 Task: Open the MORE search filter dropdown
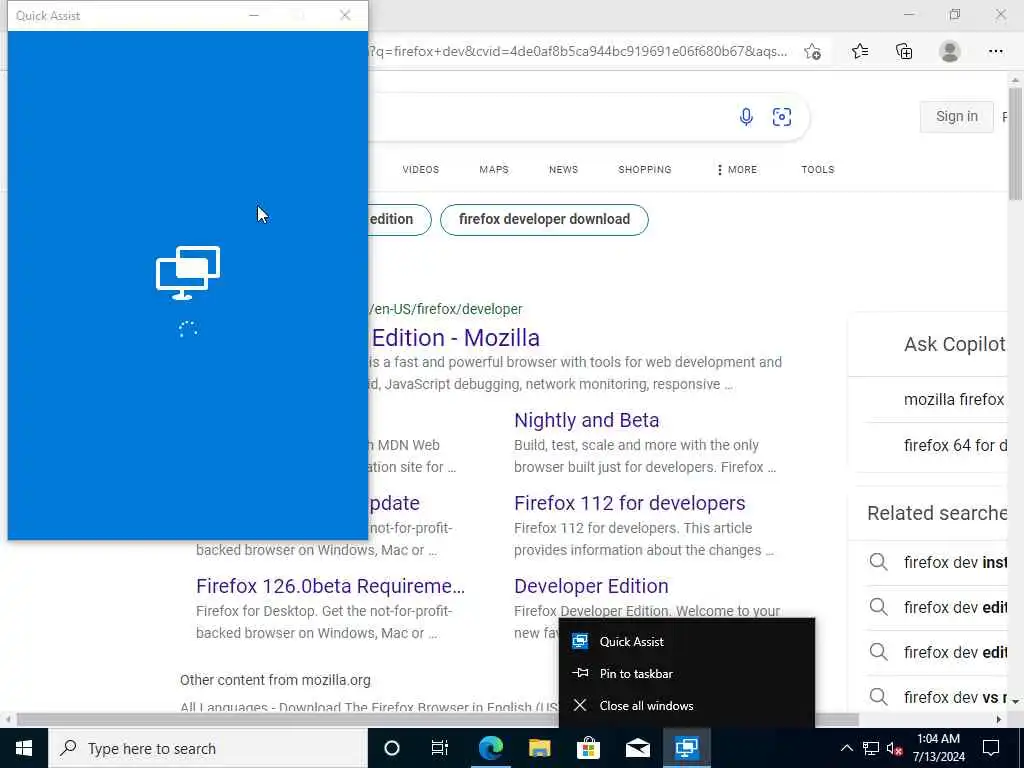coord(737,170)
